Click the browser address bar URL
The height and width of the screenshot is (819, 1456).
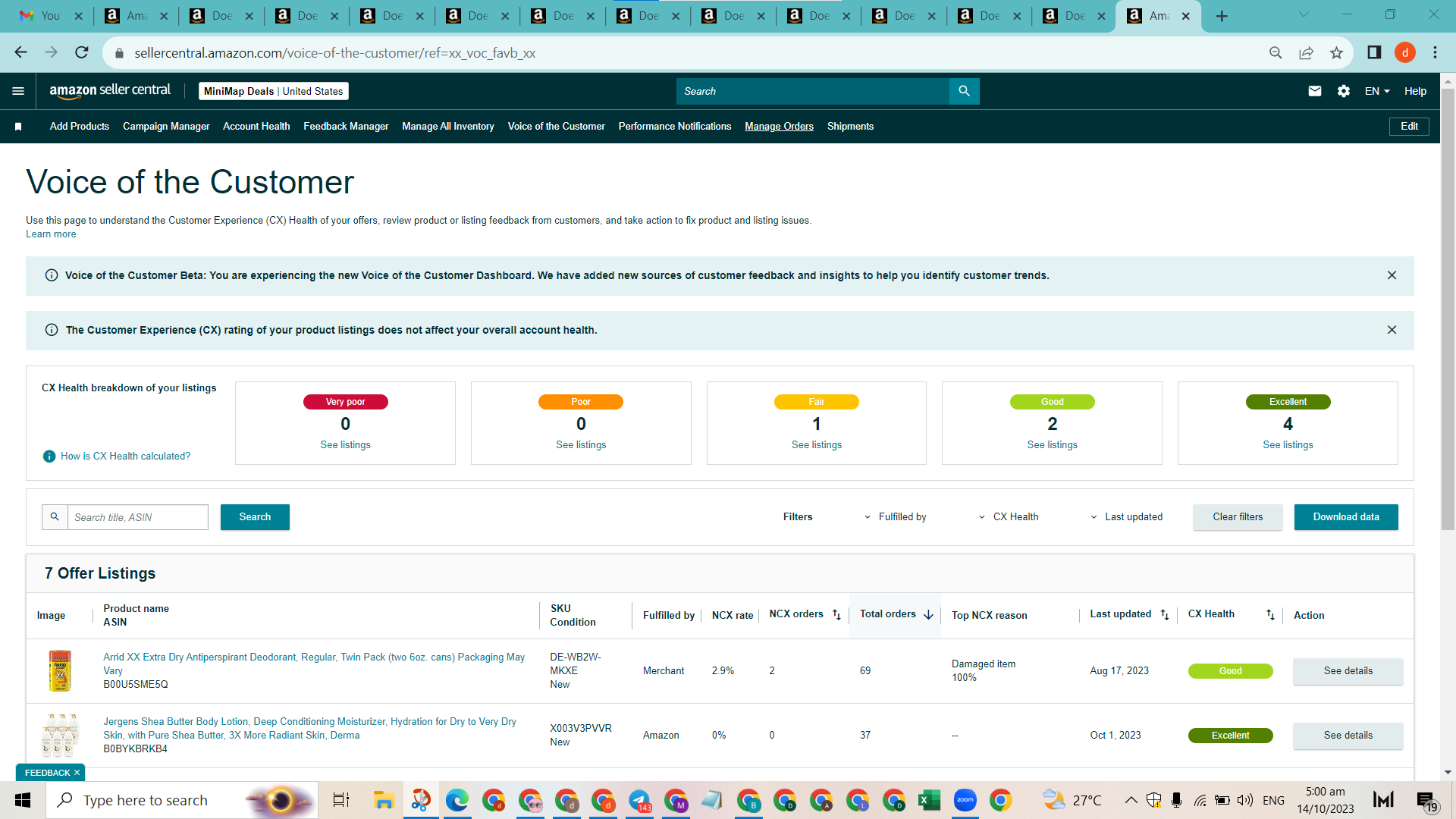pyautogui.click(x=334, y=53)
